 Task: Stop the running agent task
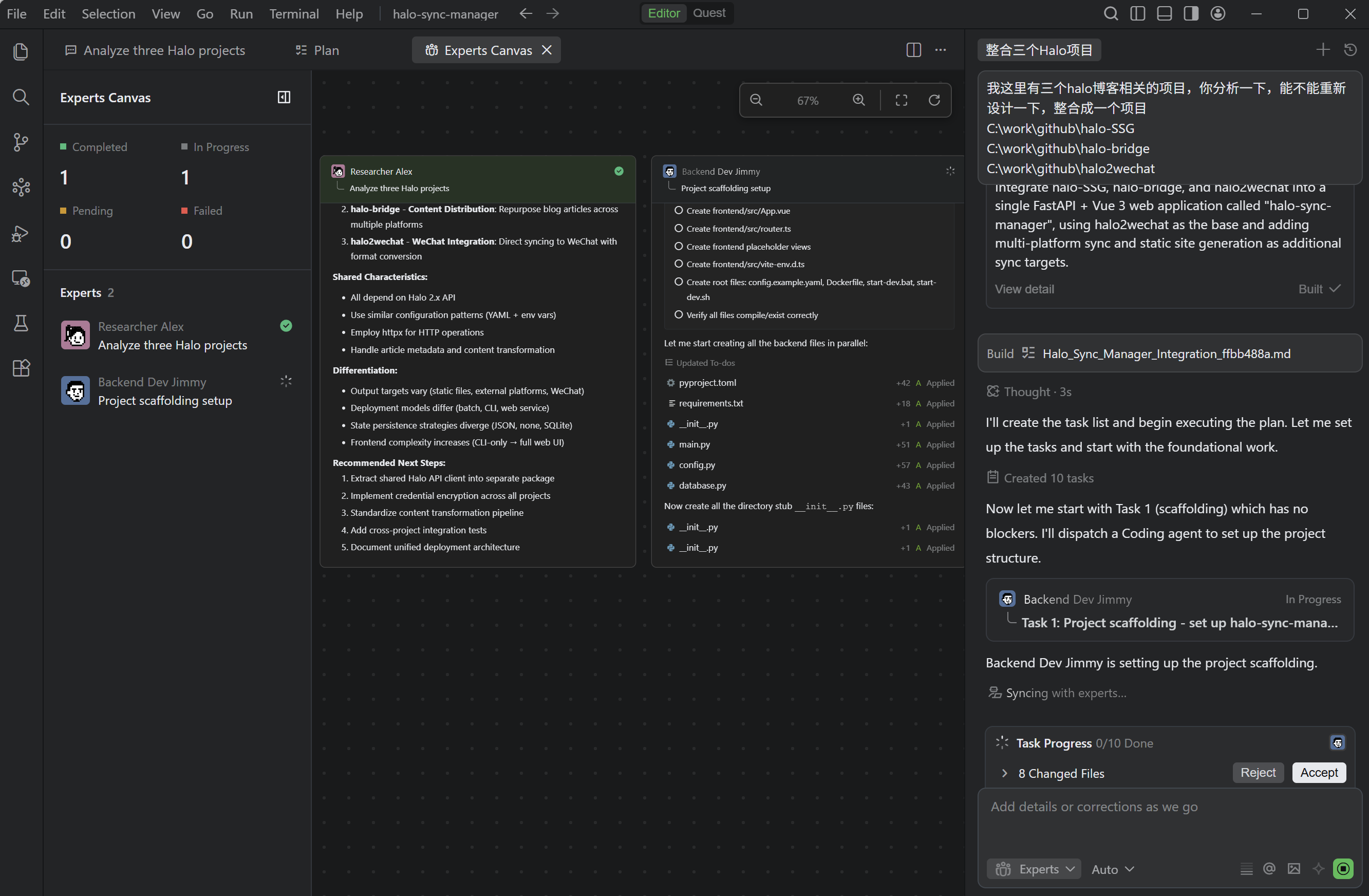coord(1343,869)
